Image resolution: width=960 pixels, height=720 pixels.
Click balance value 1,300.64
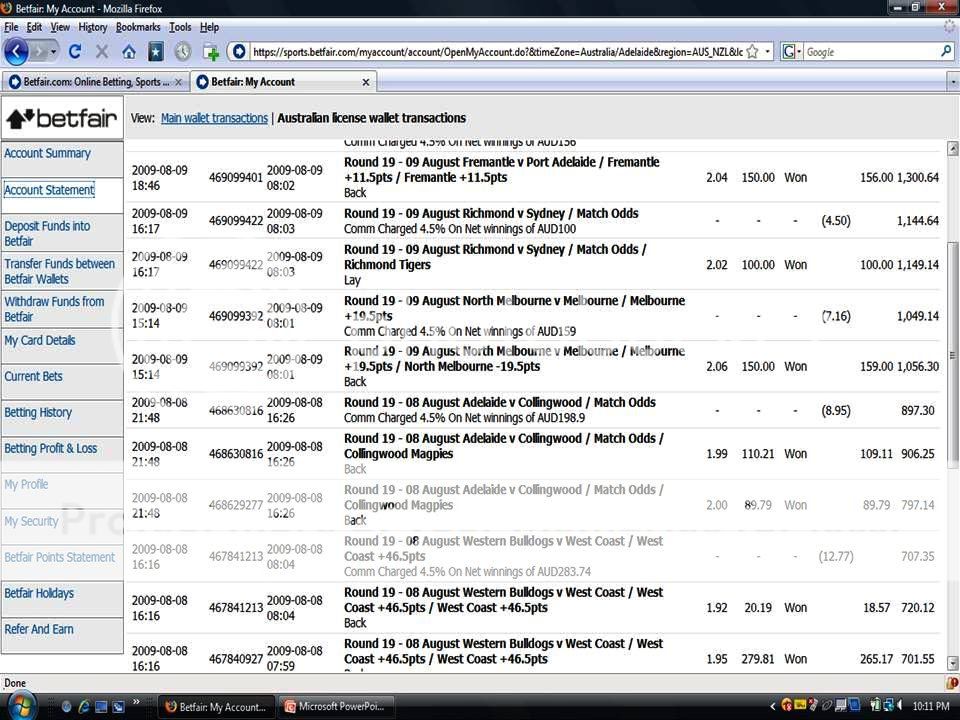(918, 178)
